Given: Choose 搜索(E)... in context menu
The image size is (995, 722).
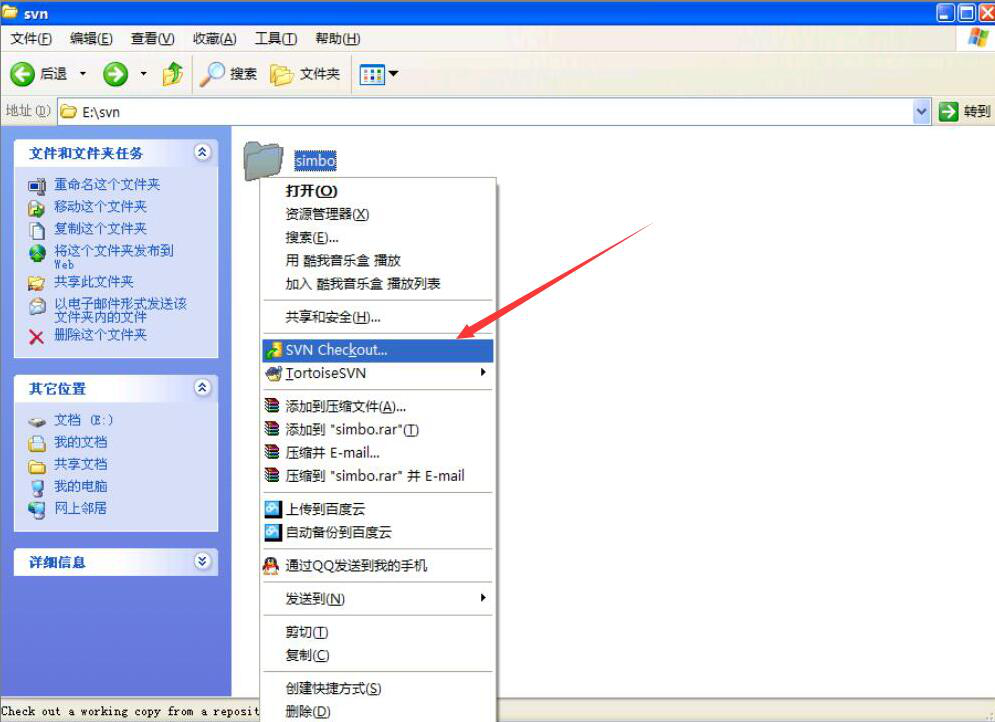Looking at the screenshot, I should [x=378, y=237].
